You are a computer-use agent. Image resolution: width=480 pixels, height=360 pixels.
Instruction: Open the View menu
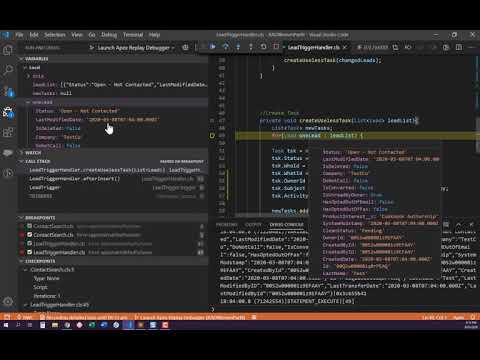[x=77, y=35]
